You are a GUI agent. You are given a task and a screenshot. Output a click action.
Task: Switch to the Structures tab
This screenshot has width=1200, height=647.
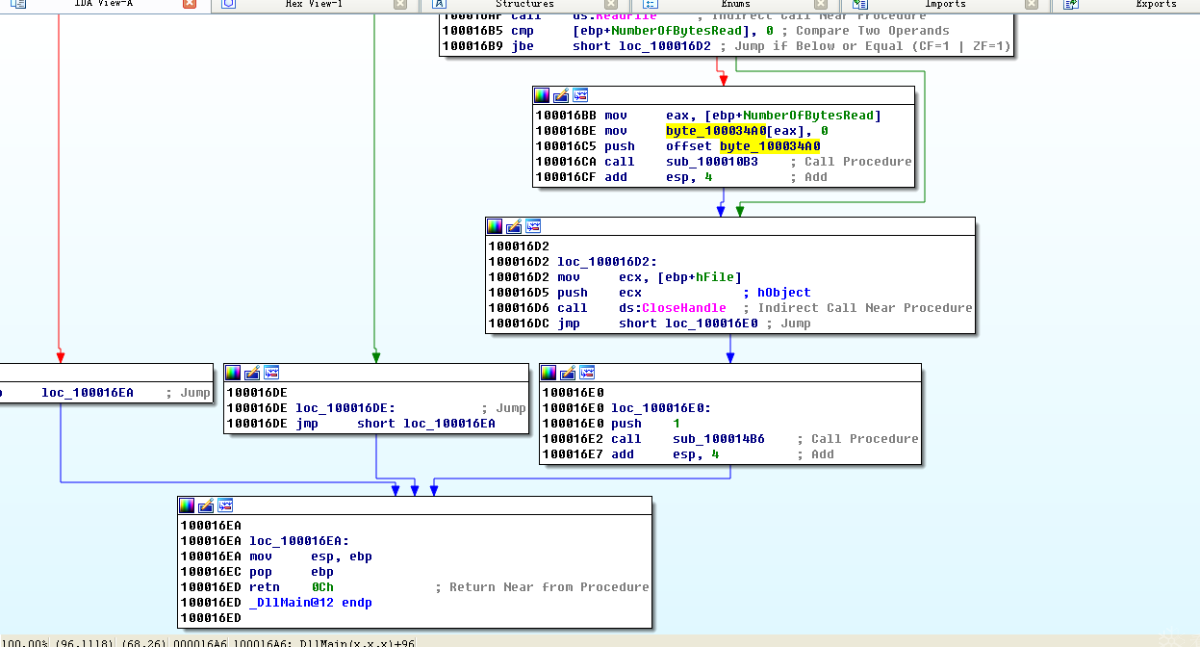tap(525, 4)
